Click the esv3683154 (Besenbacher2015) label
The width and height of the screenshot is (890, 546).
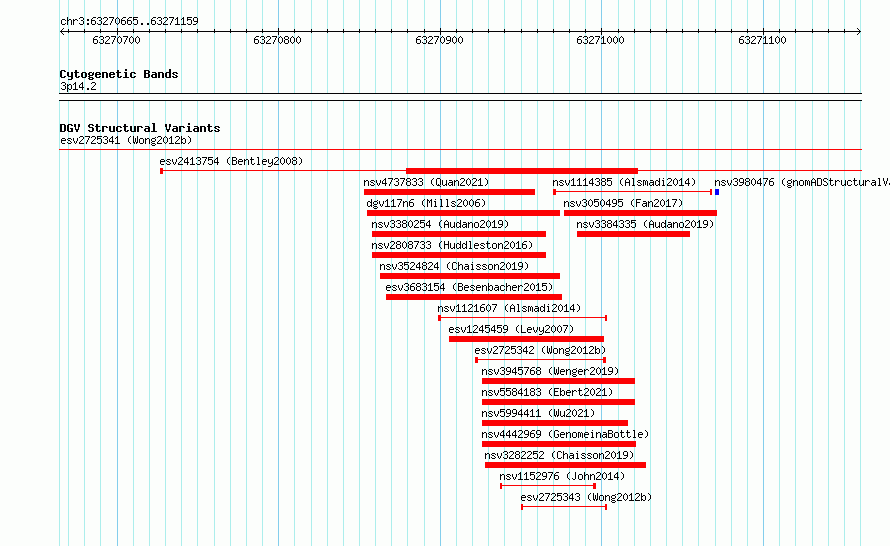coord(469,287)
